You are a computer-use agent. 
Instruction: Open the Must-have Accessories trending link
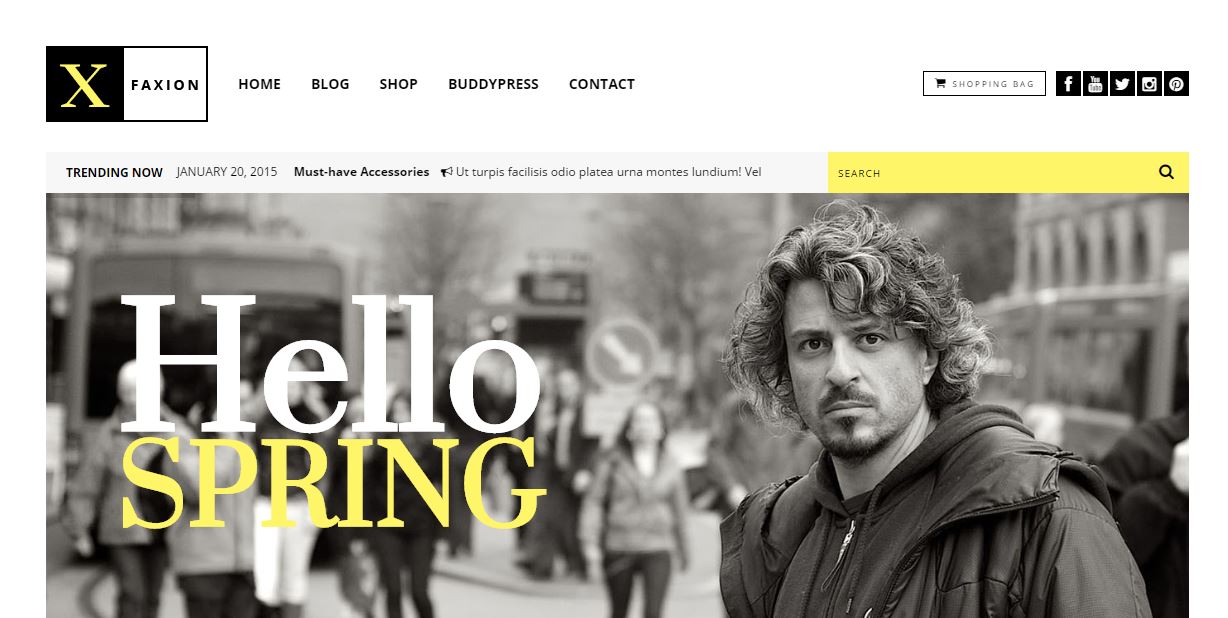coord(361,172)
